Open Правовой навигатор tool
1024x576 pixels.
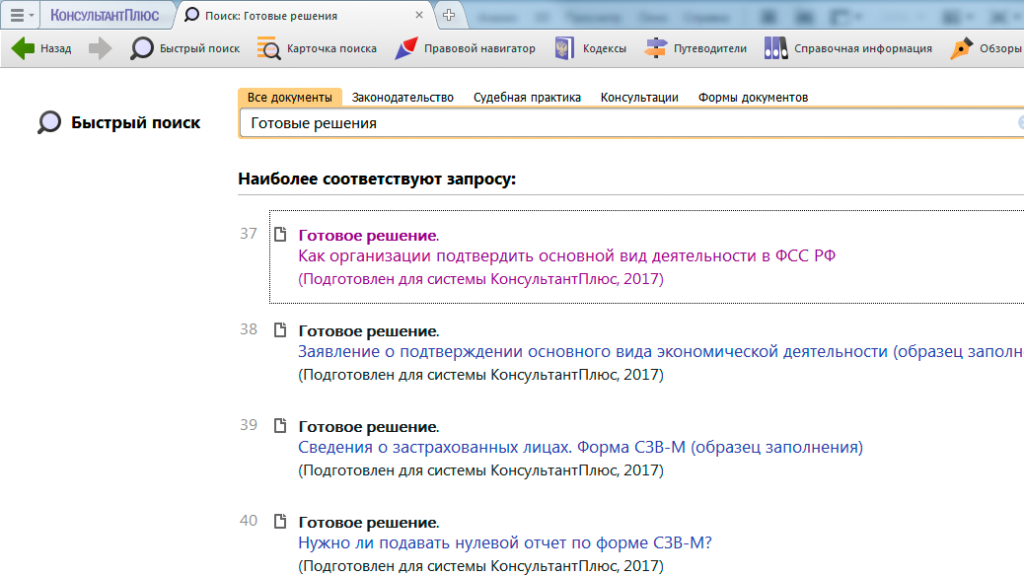coord(465,48)
